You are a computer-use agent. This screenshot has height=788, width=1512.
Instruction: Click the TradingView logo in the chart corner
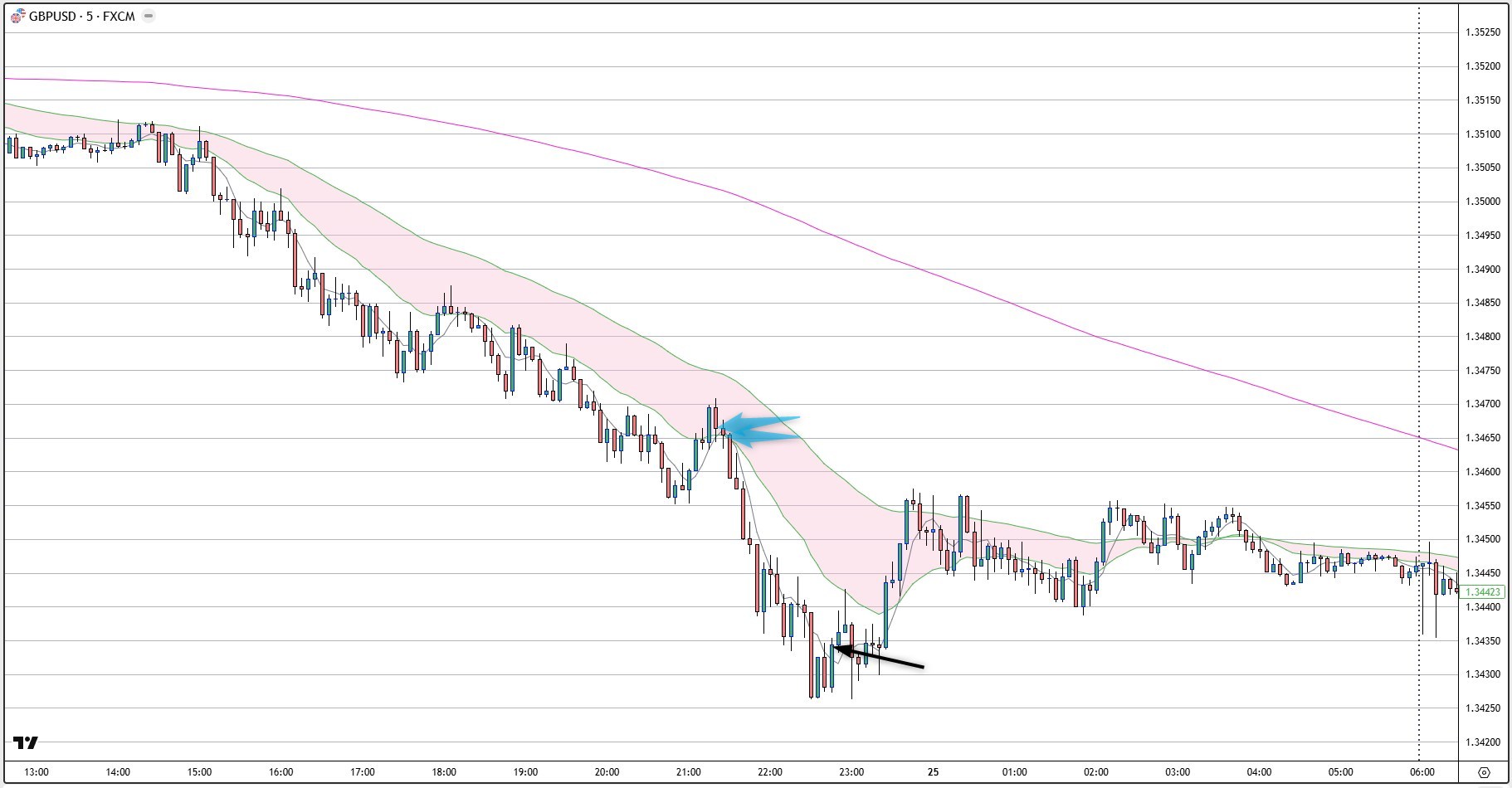[26, 742]
